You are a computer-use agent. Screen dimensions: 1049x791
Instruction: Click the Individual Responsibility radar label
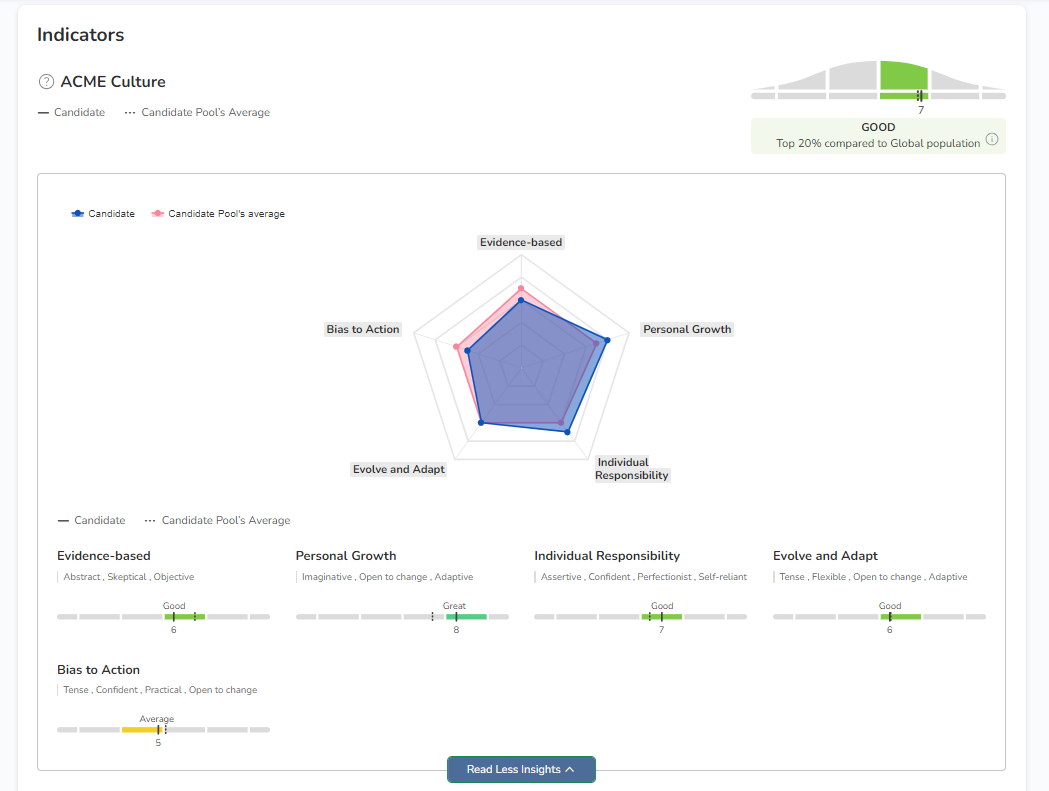631,469
